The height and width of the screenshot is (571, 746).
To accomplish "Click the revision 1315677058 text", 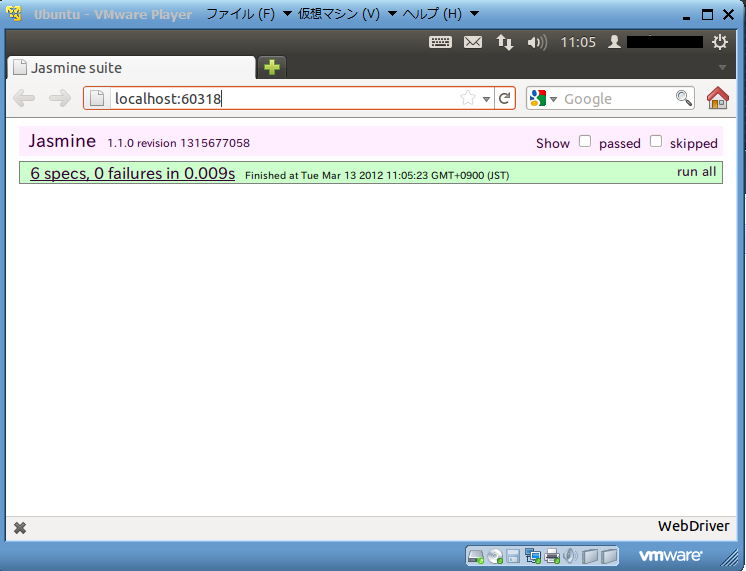I will [x=193, y=143].
